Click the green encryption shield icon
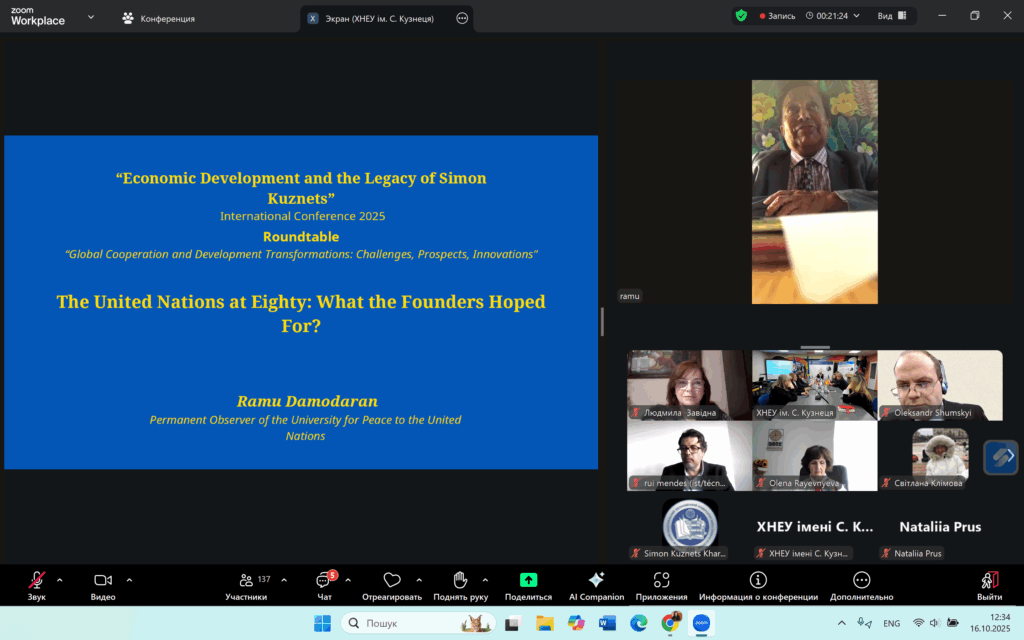 click(x=741, y=16)
